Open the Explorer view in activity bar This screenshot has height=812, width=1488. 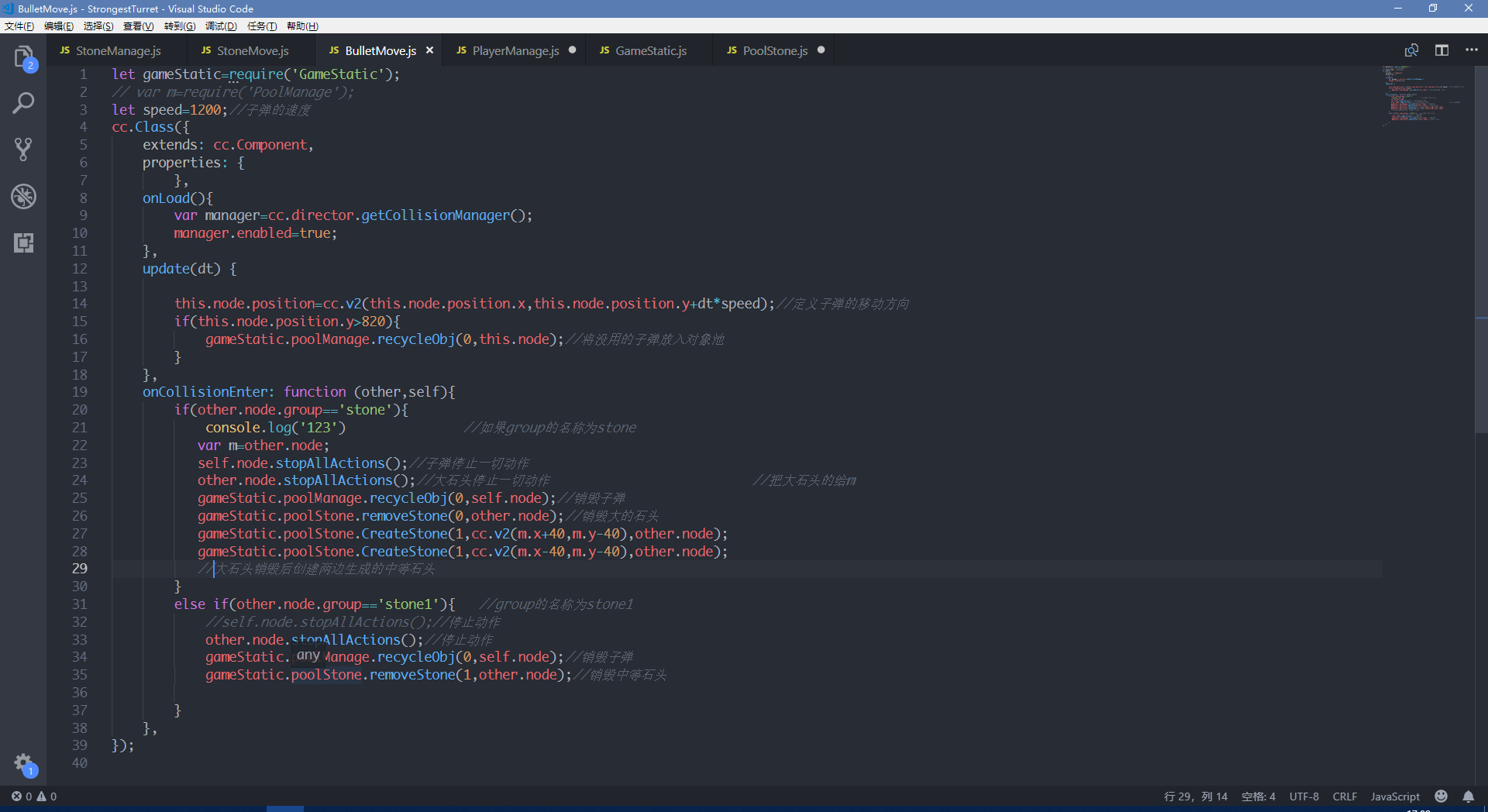point(23,57)
